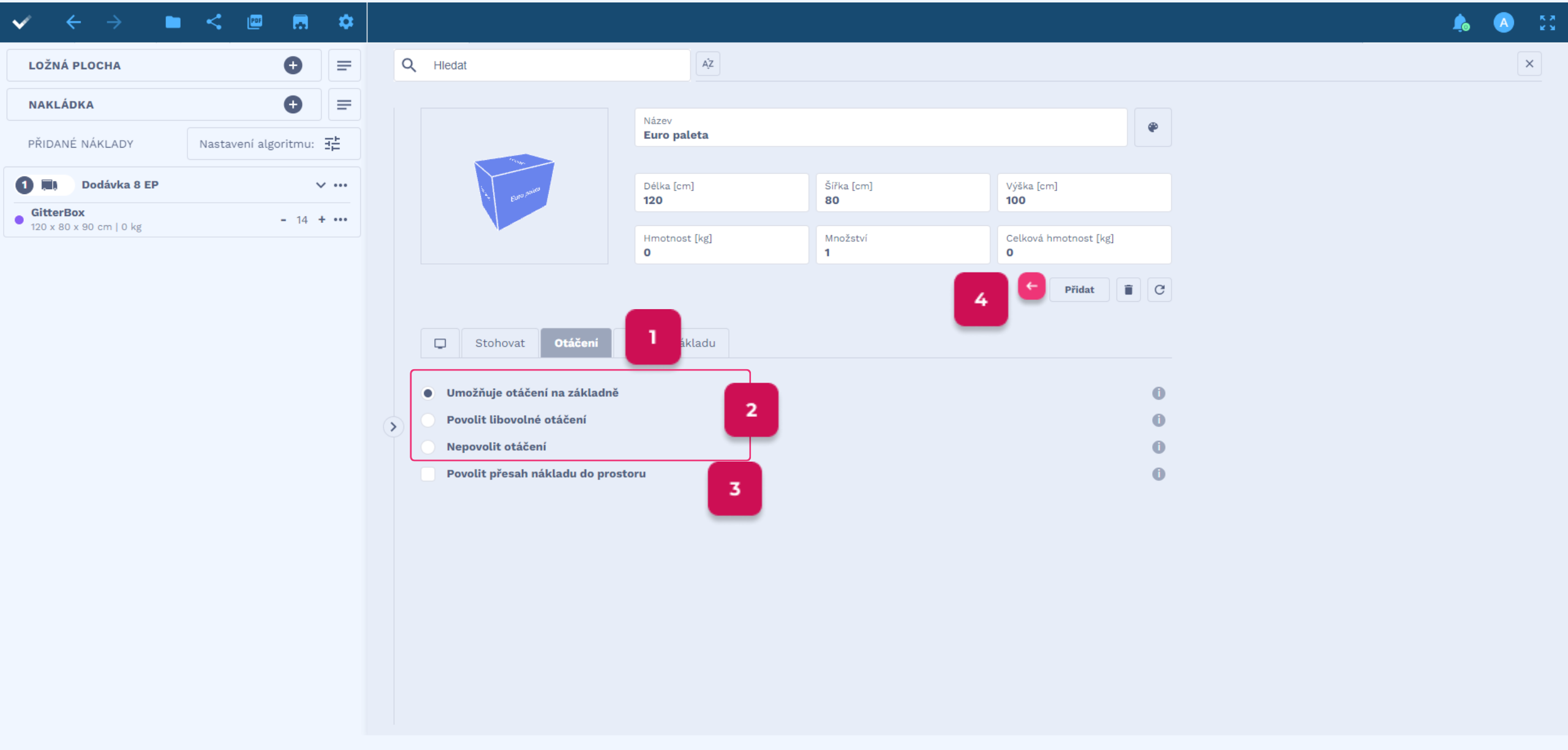
Task: Select Povolit libovolné otáčení radio option
Action: 428,420
